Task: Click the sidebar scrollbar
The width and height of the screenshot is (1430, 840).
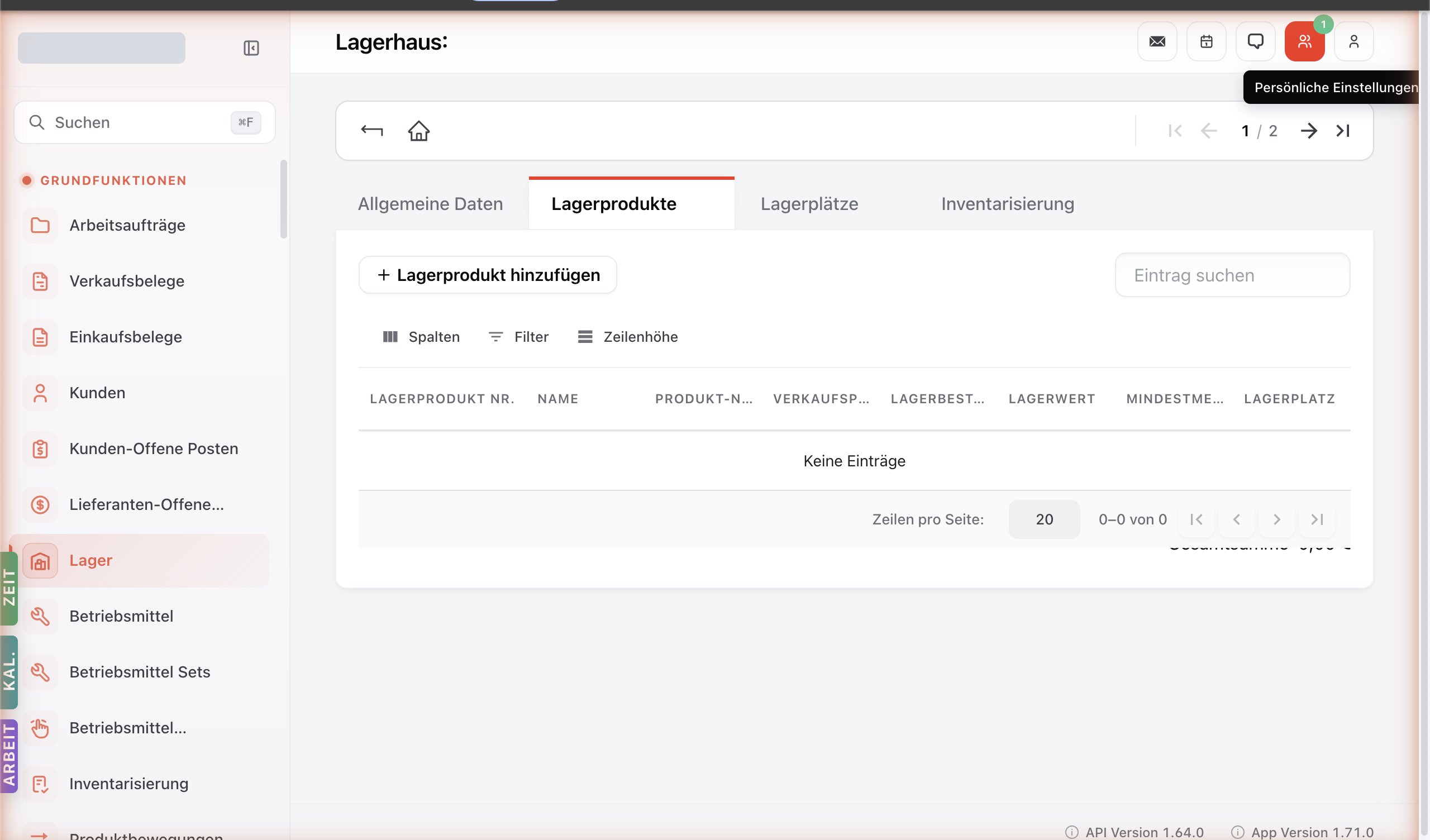Action: click(x=283, y=199)
